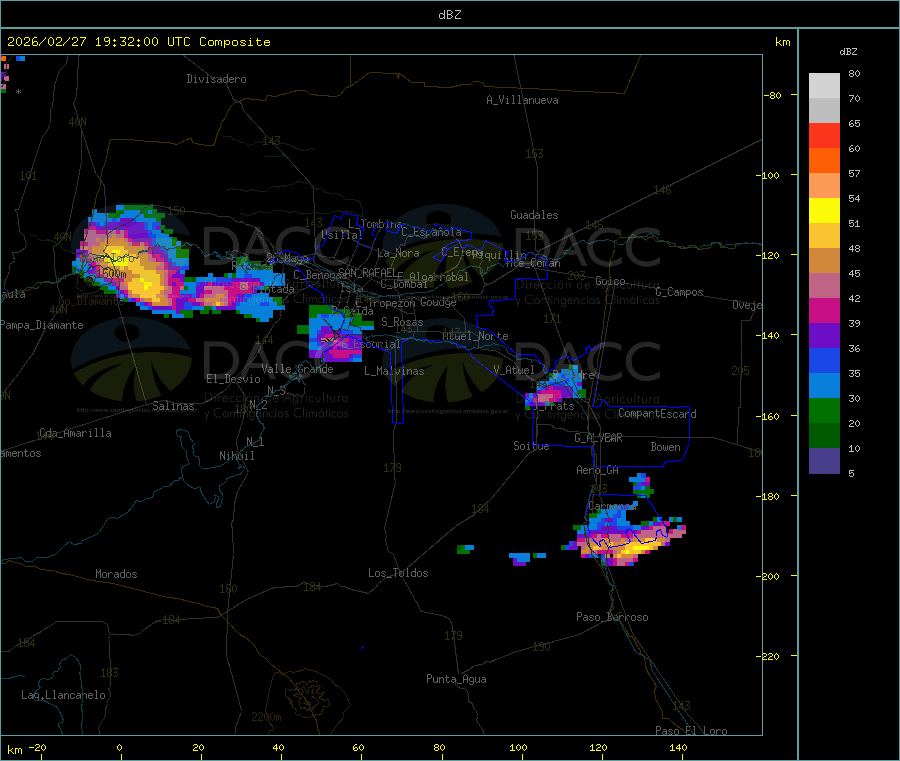The image size is (900, 761).
Task: Click the Lag.Llancanelo label
Action: [63, 695]
